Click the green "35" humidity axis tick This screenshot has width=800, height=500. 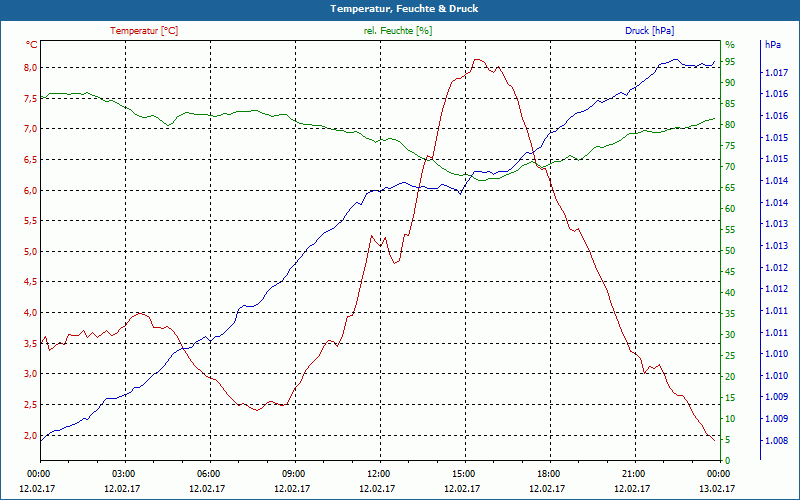coord(730,314)
